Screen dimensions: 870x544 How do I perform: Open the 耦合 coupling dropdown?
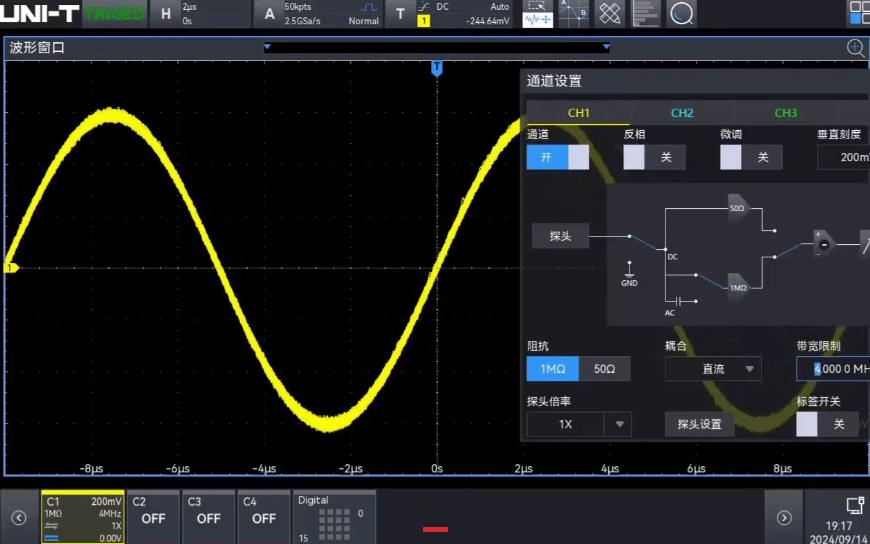(713, 369)
